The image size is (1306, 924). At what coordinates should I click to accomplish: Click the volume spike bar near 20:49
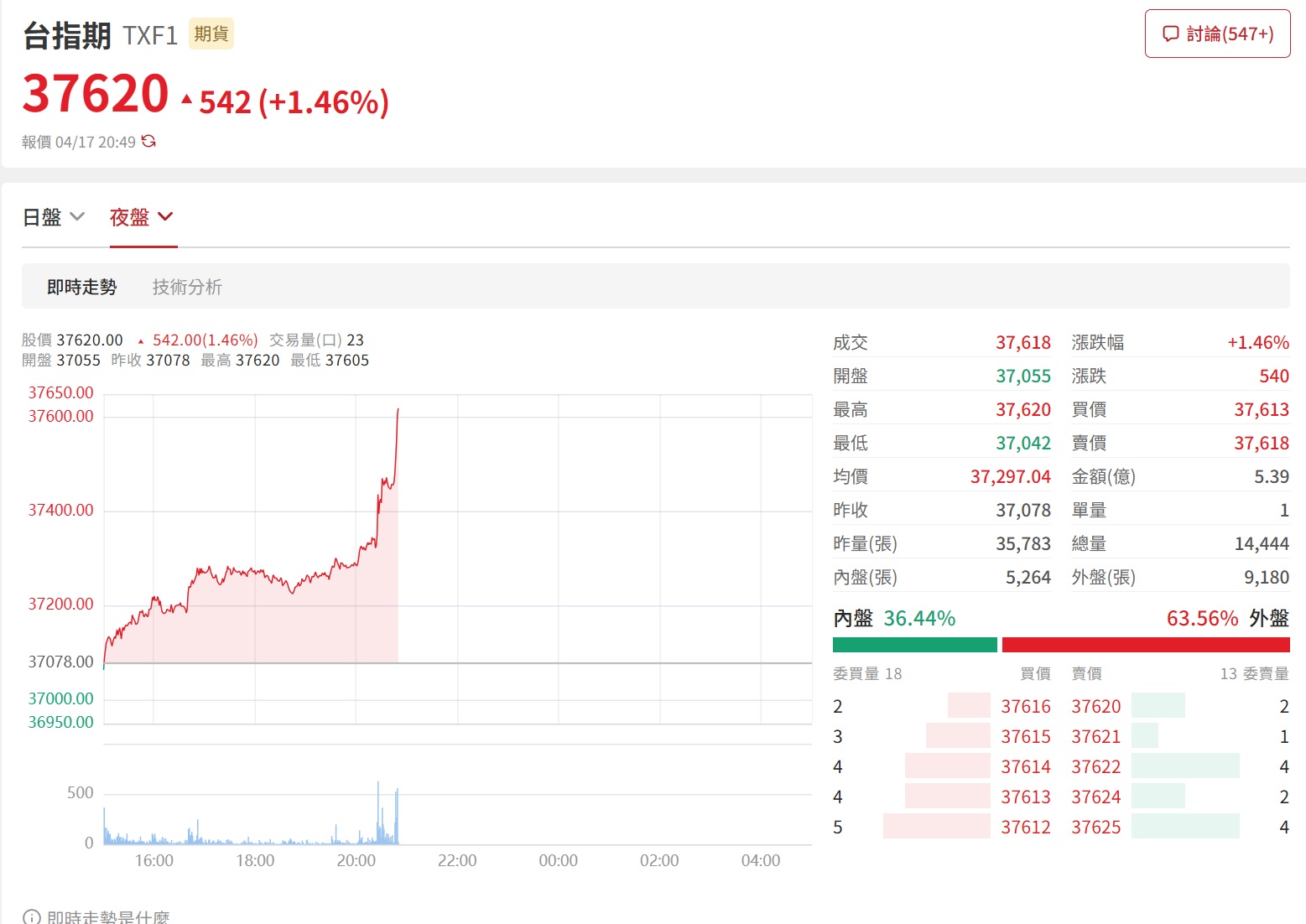(x=397, y=816)
